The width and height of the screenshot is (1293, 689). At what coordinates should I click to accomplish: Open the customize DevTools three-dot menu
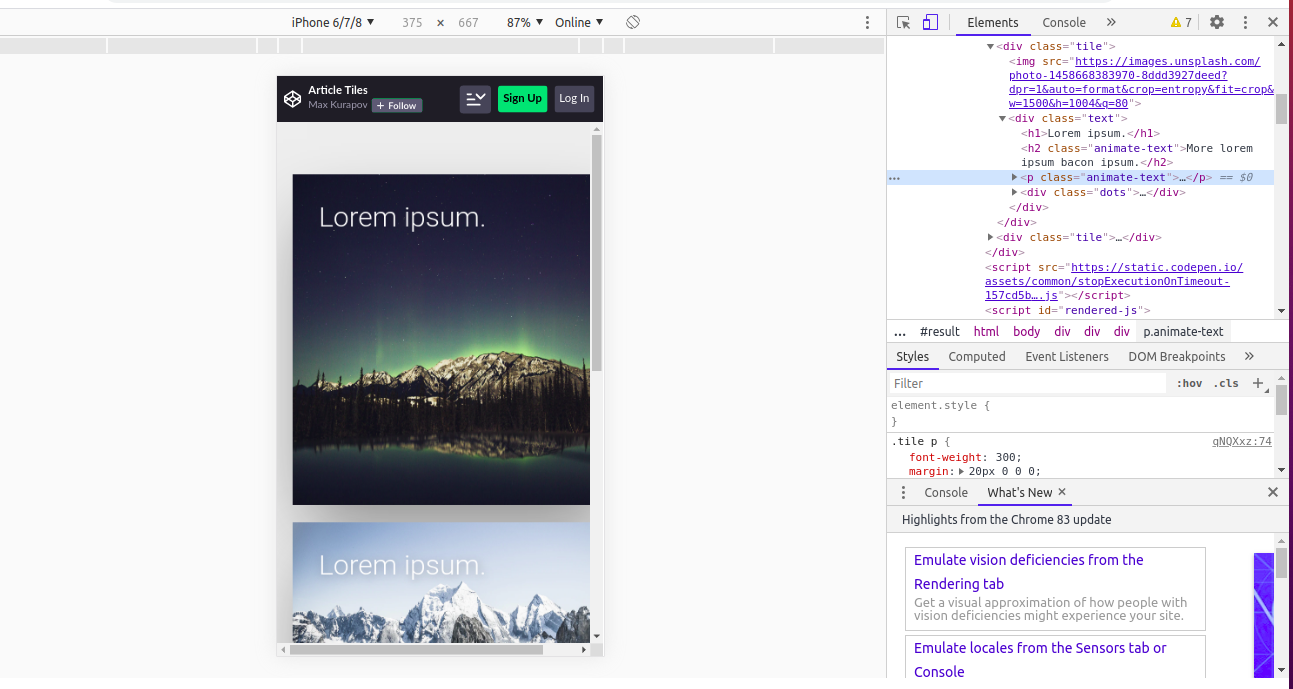1245,22
